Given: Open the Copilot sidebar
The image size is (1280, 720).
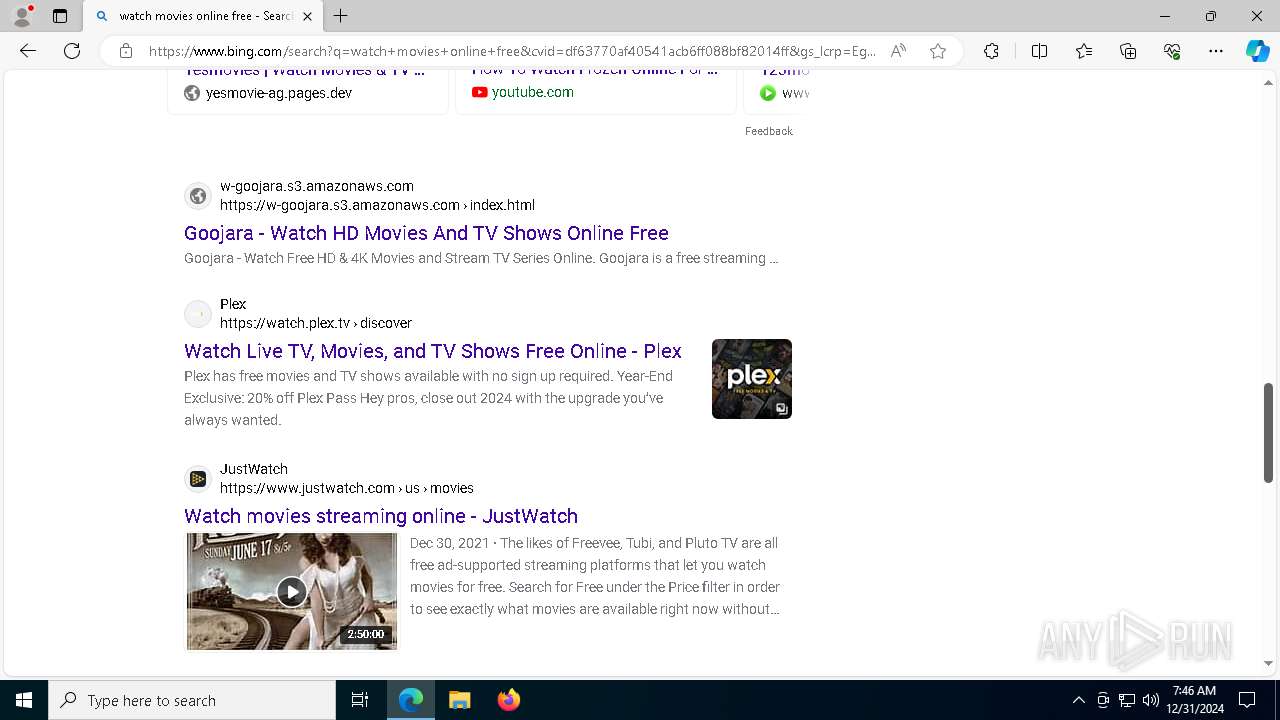Looking at the screenshot, I should tap(1257, 51).
